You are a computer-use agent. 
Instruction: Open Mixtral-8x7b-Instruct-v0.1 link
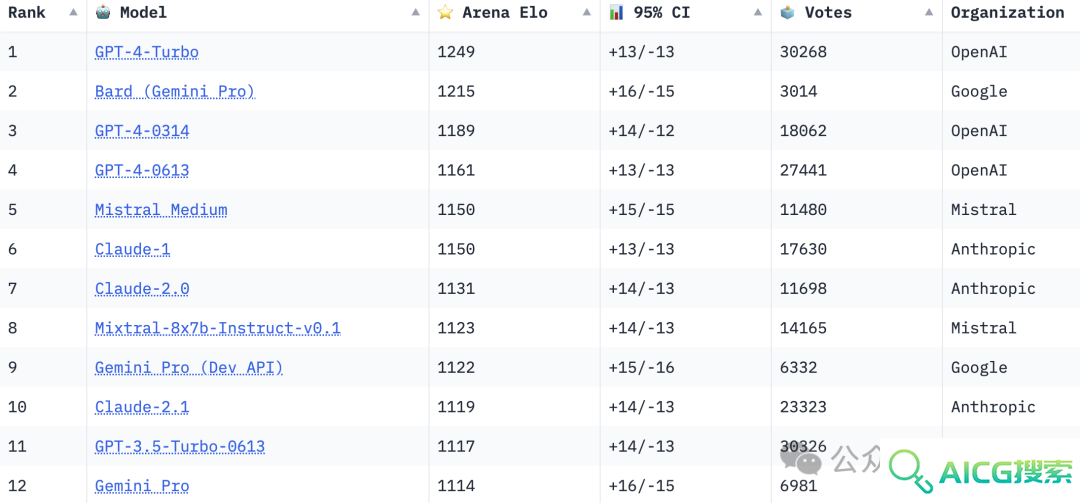pyautogui.click(x=218, y=328)
